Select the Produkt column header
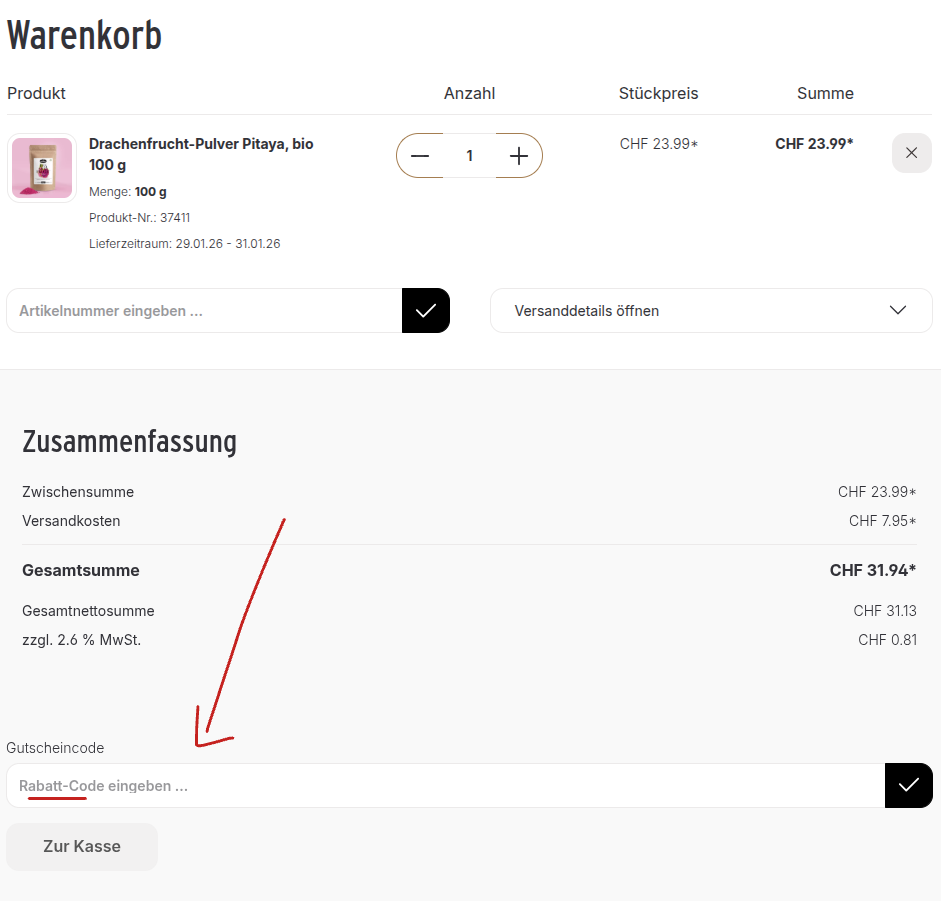 point(36,93)
